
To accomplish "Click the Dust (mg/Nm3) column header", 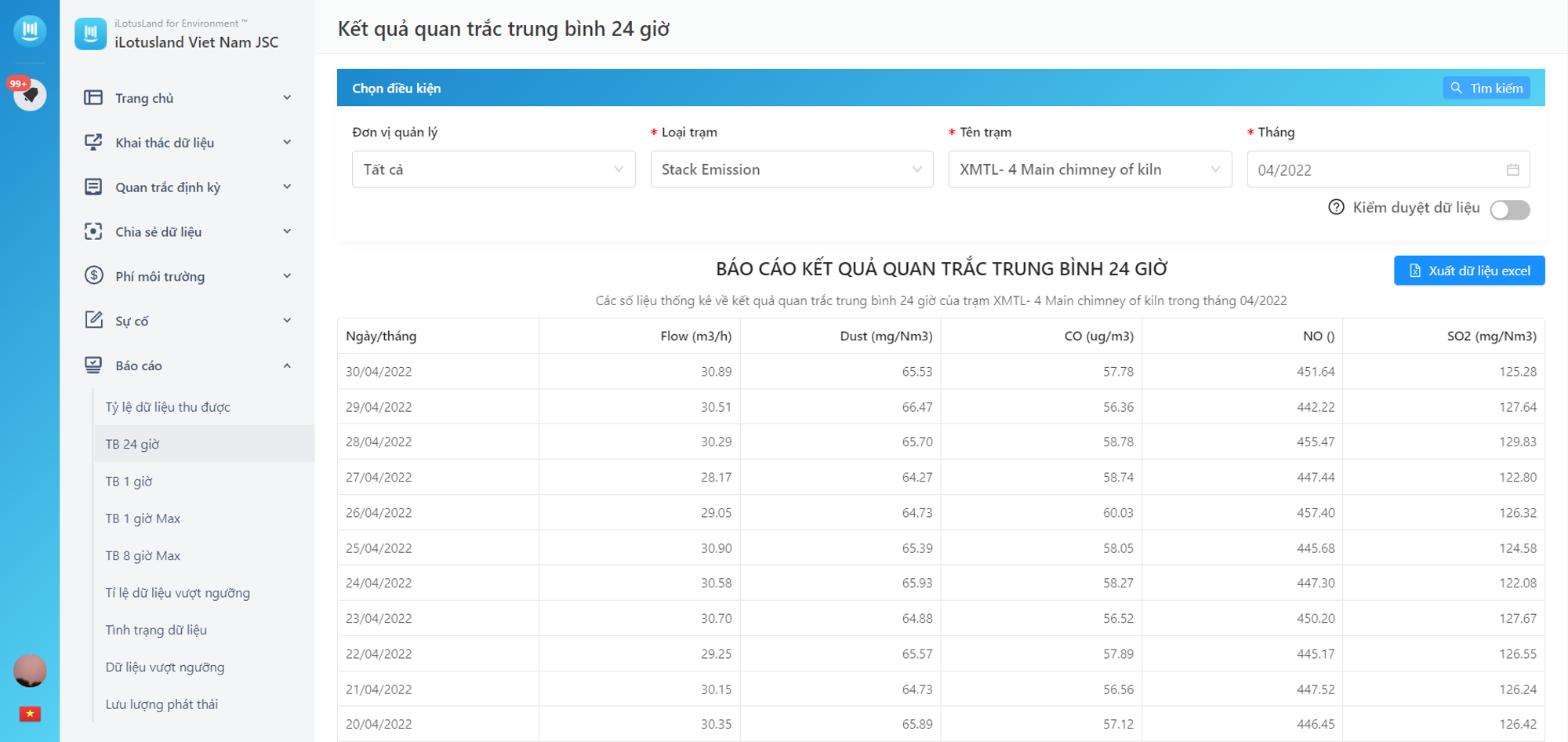I will click(x=840, y=336).
